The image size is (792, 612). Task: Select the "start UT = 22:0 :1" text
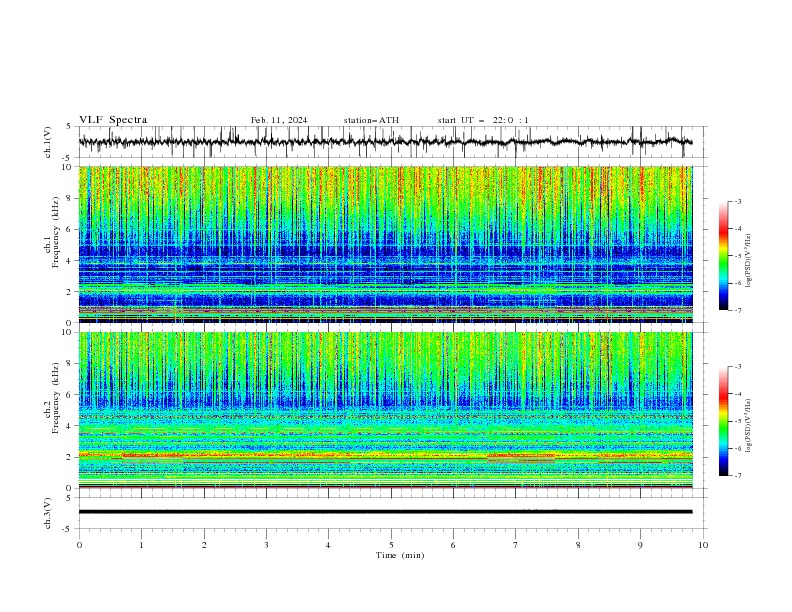click(x=483, y=120)
